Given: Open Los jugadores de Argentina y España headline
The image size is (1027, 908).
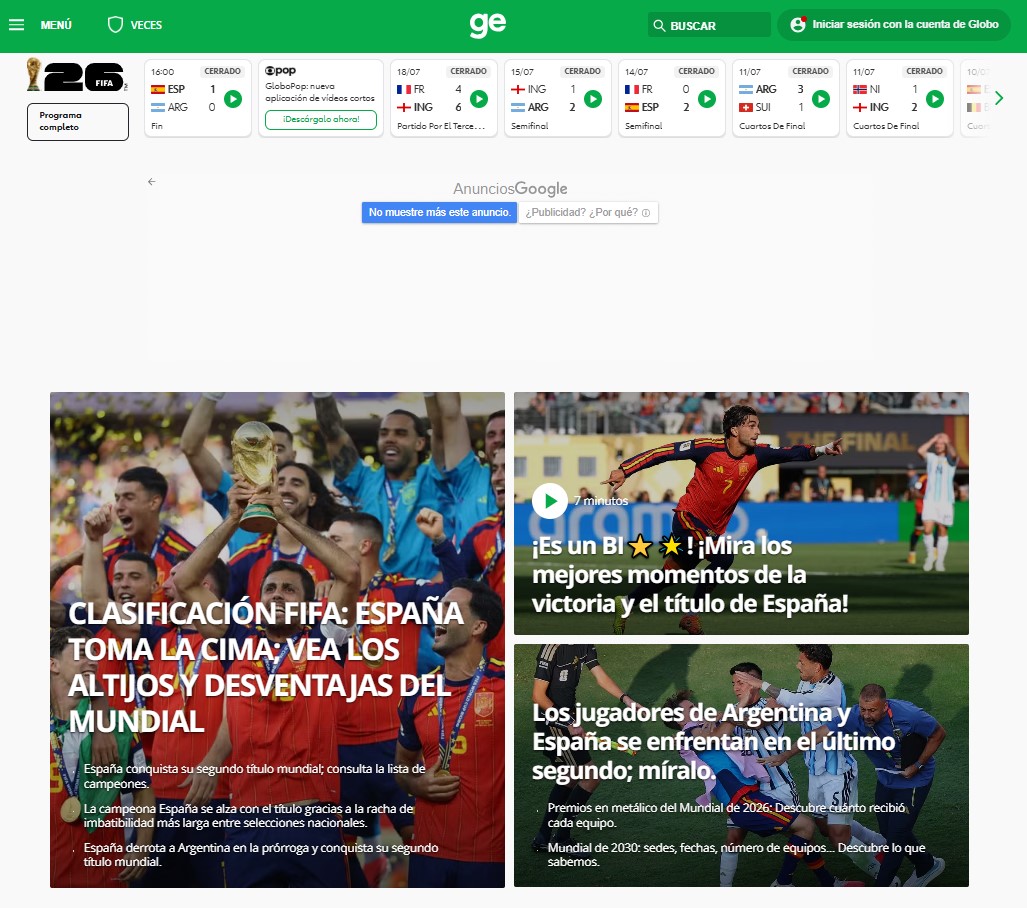Looking at the screenshot, I should [x=713, y=742].
